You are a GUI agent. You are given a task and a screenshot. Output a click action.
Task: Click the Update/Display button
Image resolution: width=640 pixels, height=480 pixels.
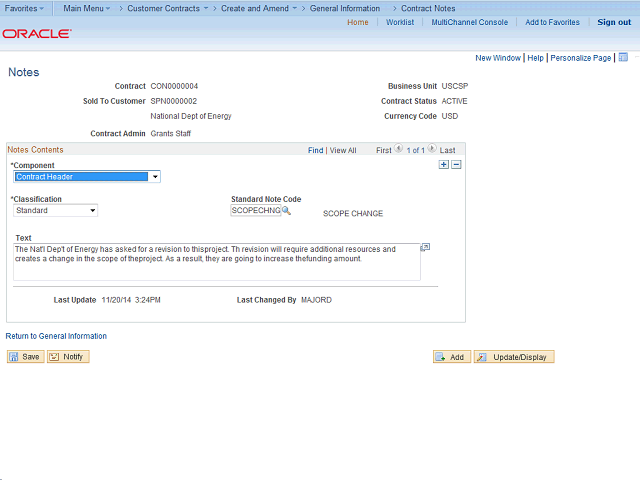pyautogui.click(x=514, y=357)
